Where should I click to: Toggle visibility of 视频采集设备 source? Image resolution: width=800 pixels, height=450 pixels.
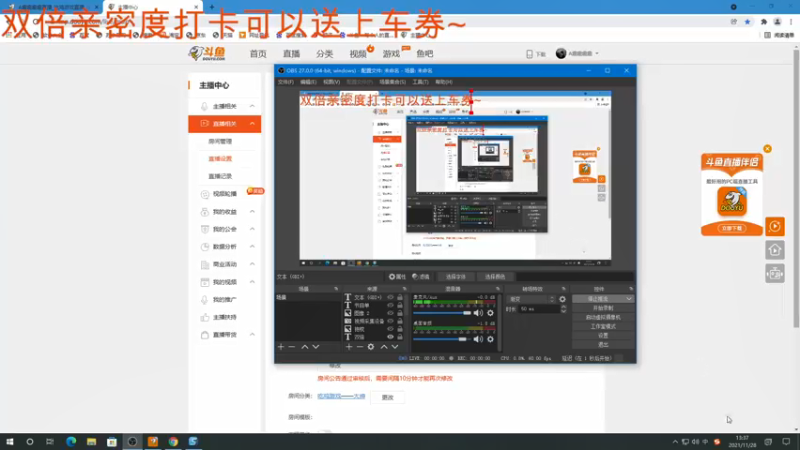[390, 321]
